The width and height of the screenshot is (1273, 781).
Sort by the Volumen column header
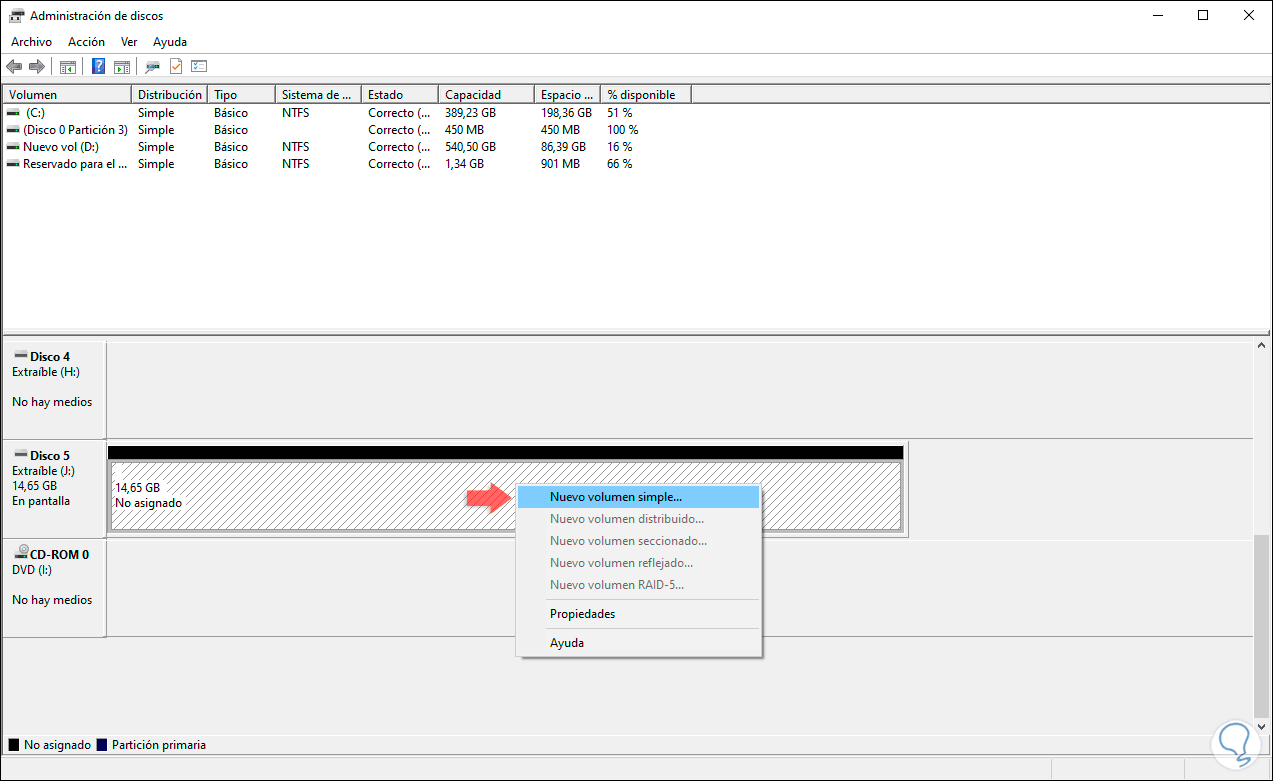pos(67,95)
